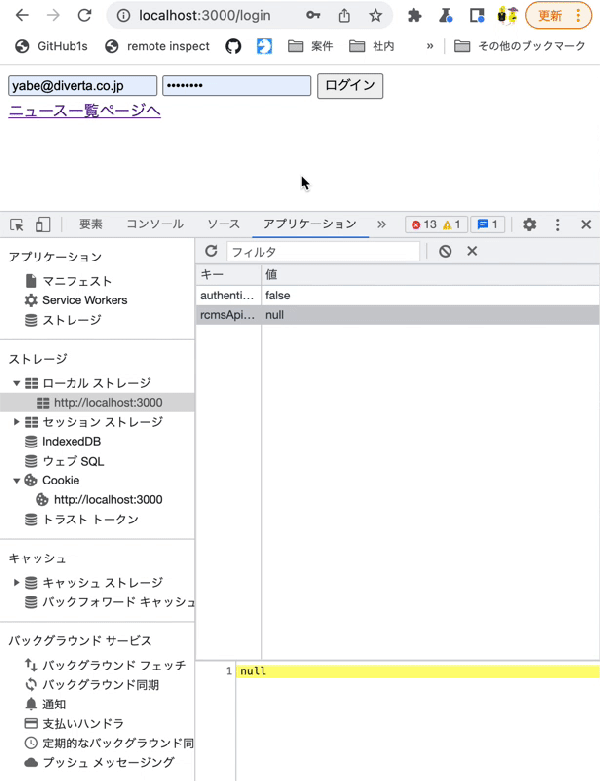The image size is (600, 781).
Task: Select the rcmsApi... key cell
Action: click(228, 315)
